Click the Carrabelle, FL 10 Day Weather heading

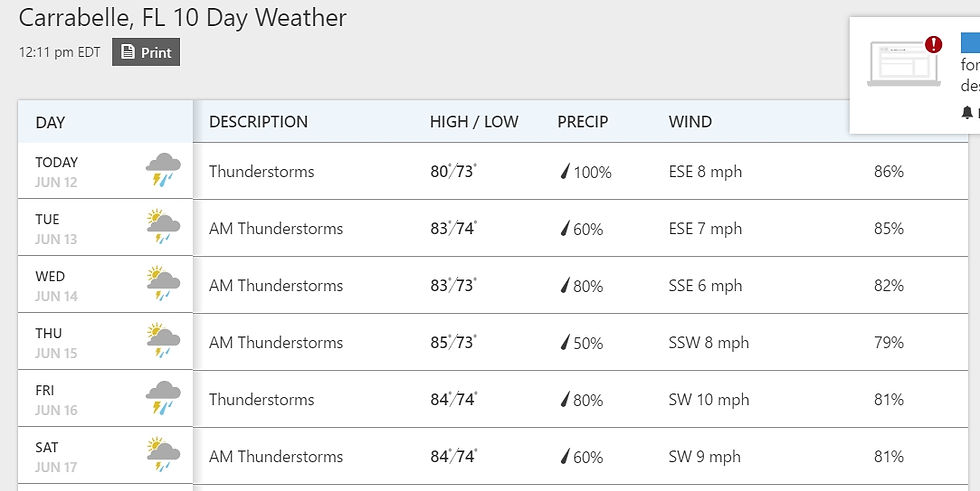[x=182, y=17]
